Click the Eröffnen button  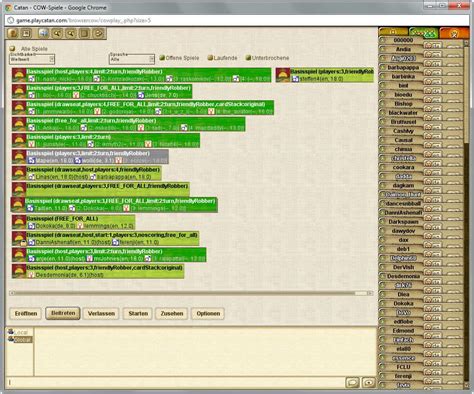coord(26,313)
